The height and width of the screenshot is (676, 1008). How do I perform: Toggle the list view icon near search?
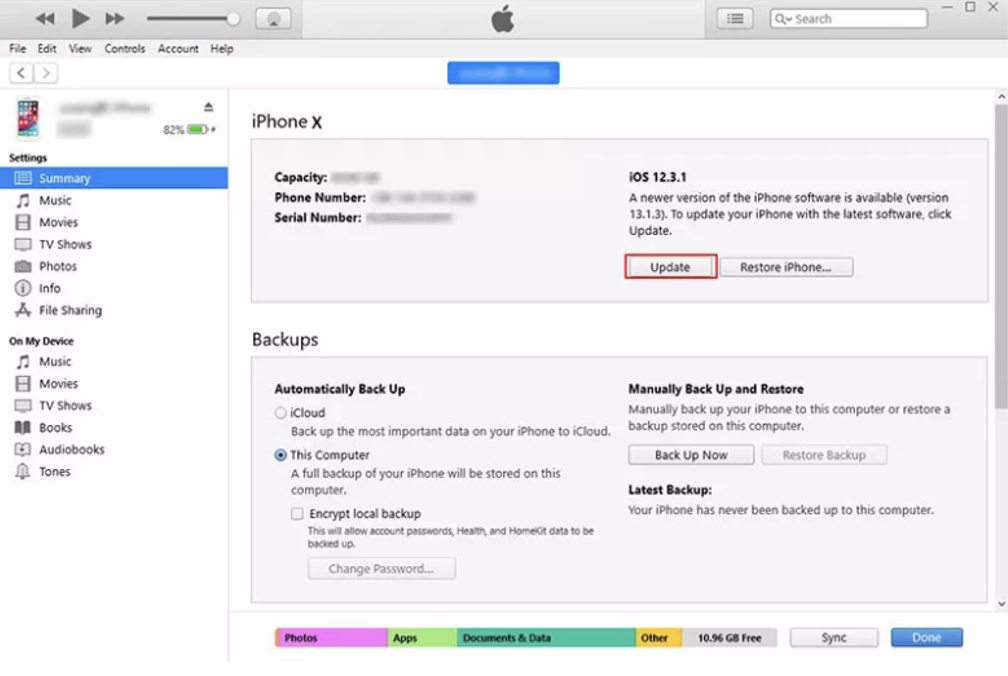(x=735, y=19)
